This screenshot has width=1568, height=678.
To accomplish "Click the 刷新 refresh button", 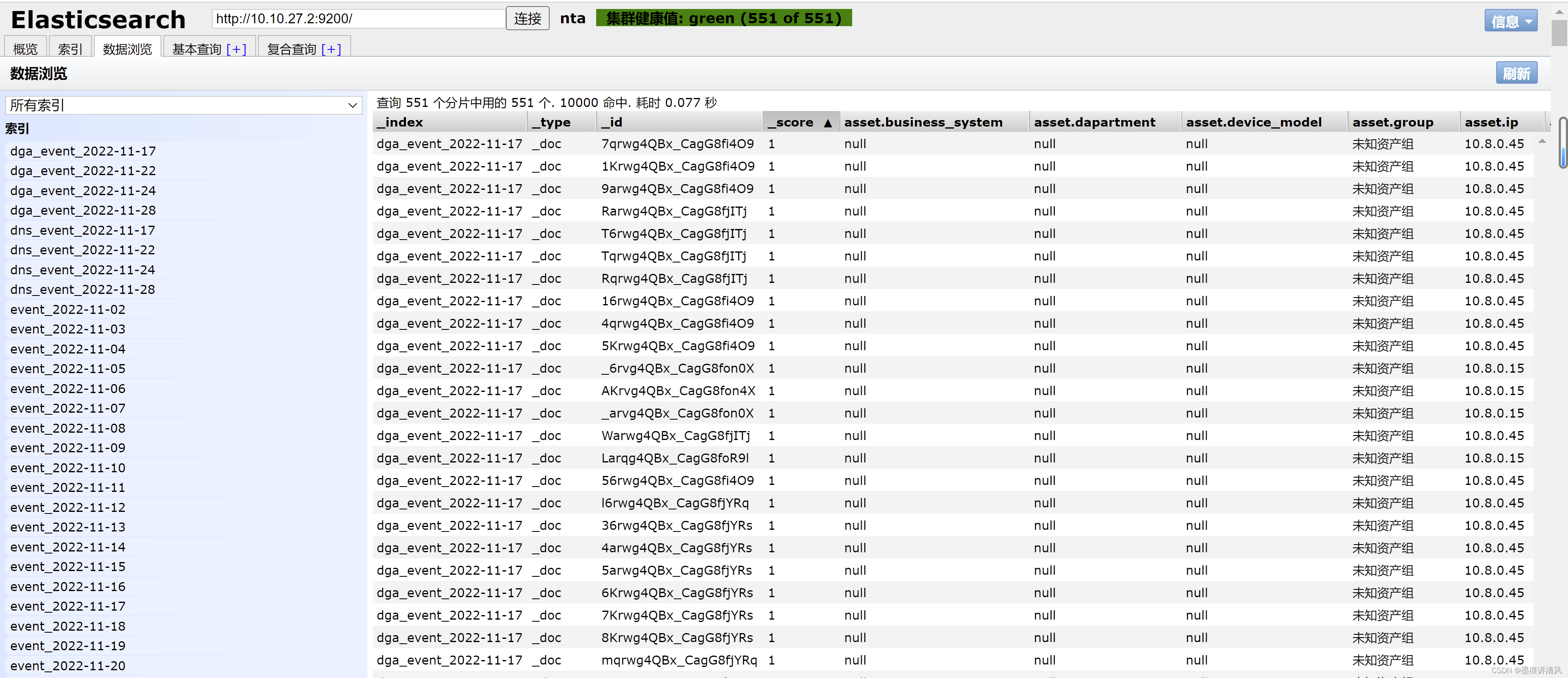I will click(1516, 73).
